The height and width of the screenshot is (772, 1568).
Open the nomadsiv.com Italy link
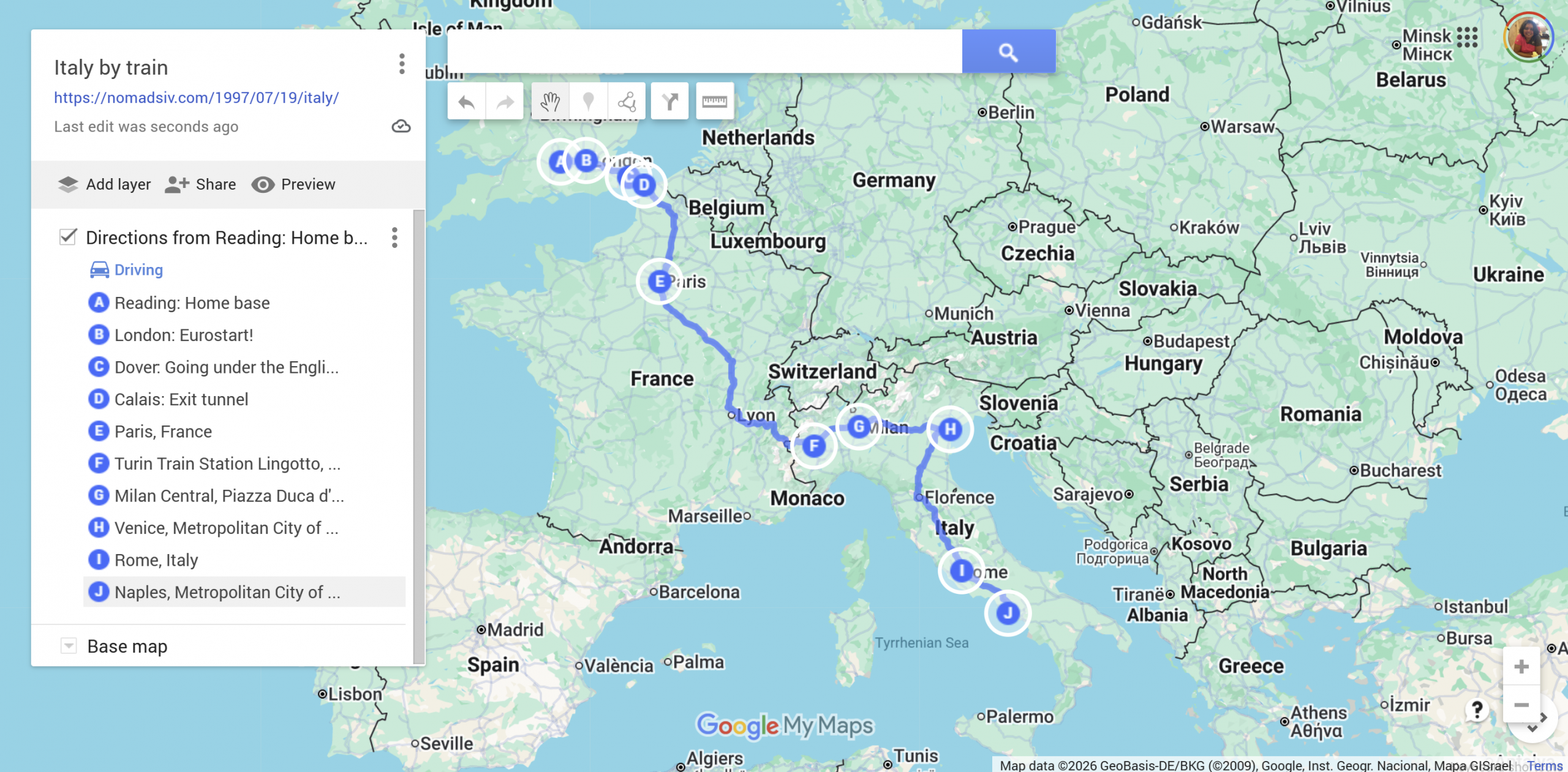[x=196, y=98]
